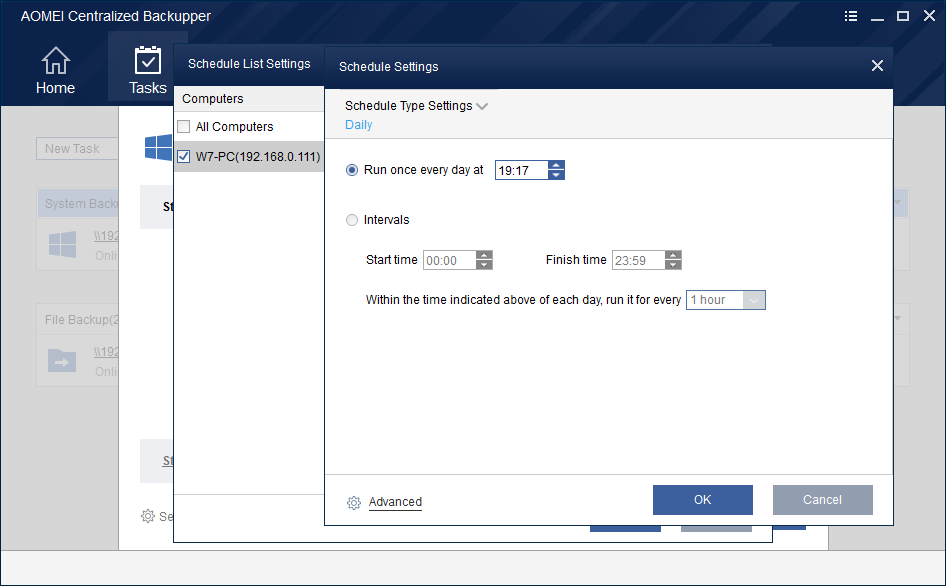Increase the daily run time value
The height and width of the screenshot is (586, 946).
coord(556,165)
